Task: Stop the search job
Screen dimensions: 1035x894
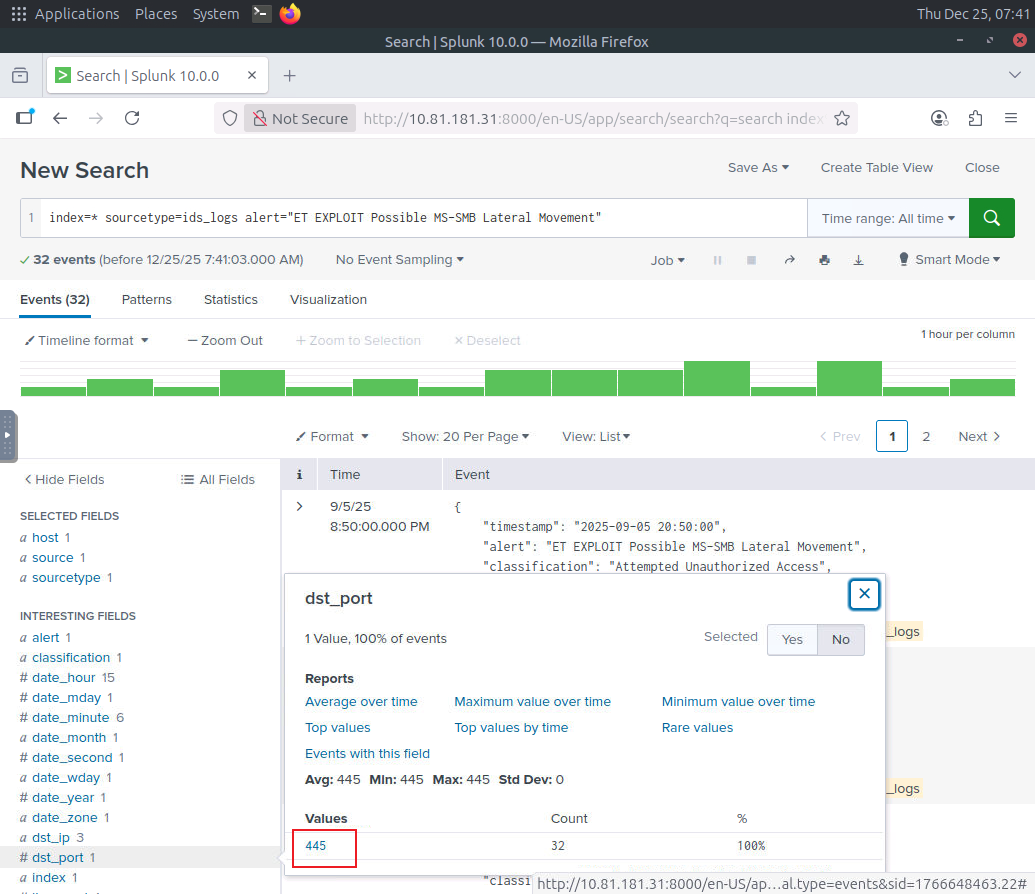Action: point(751,260)
